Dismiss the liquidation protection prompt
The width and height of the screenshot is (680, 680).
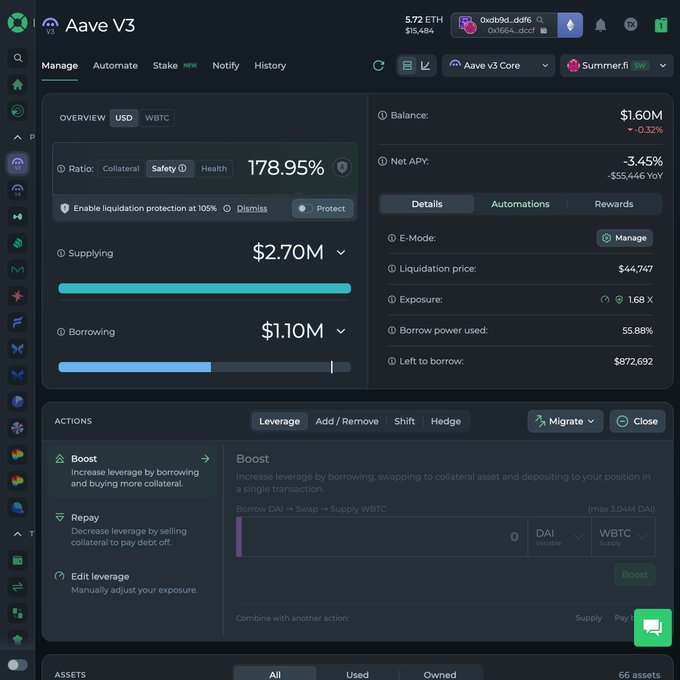tap(252, 209)
